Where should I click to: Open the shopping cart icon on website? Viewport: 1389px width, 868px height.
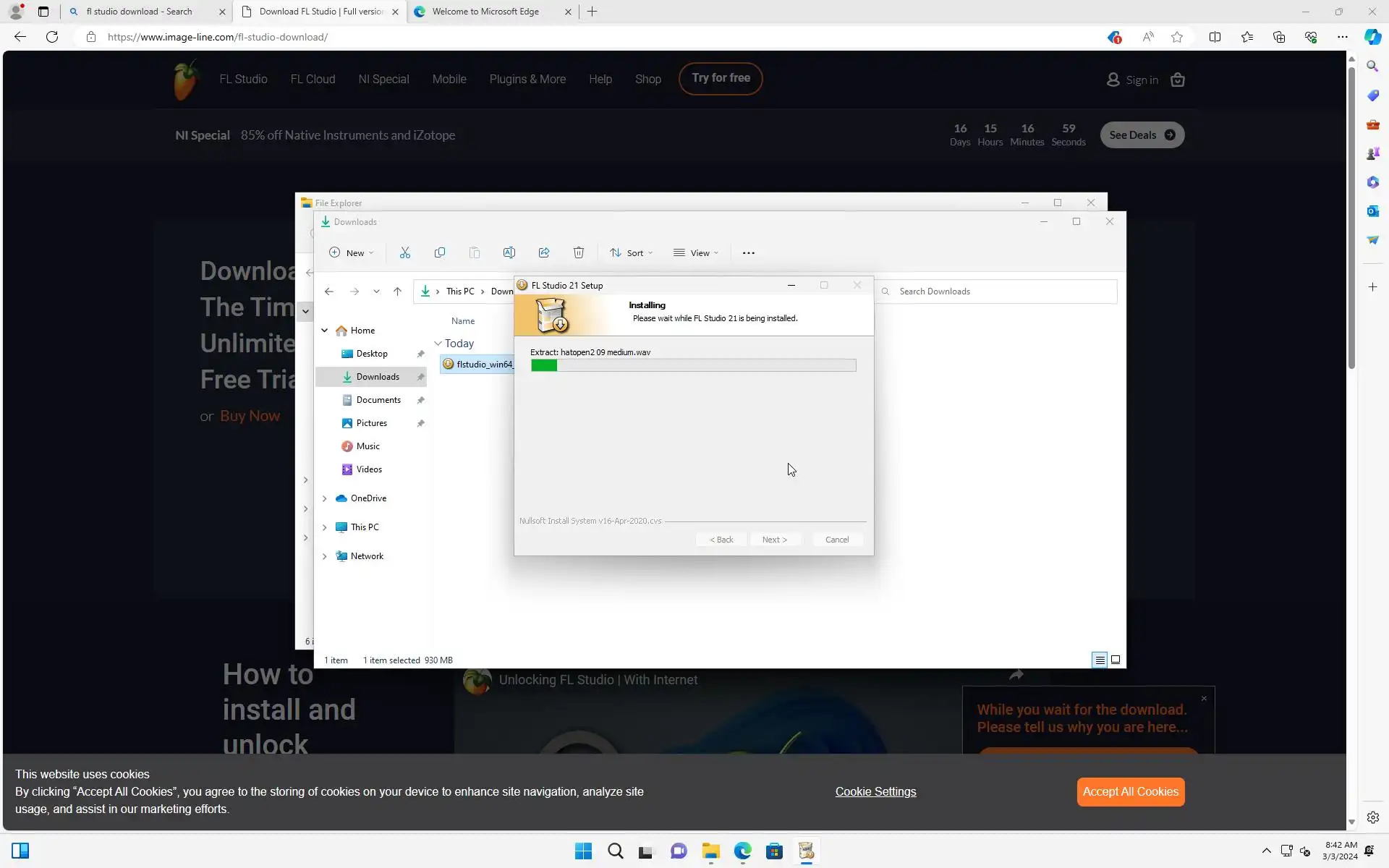click(1178, 80)
